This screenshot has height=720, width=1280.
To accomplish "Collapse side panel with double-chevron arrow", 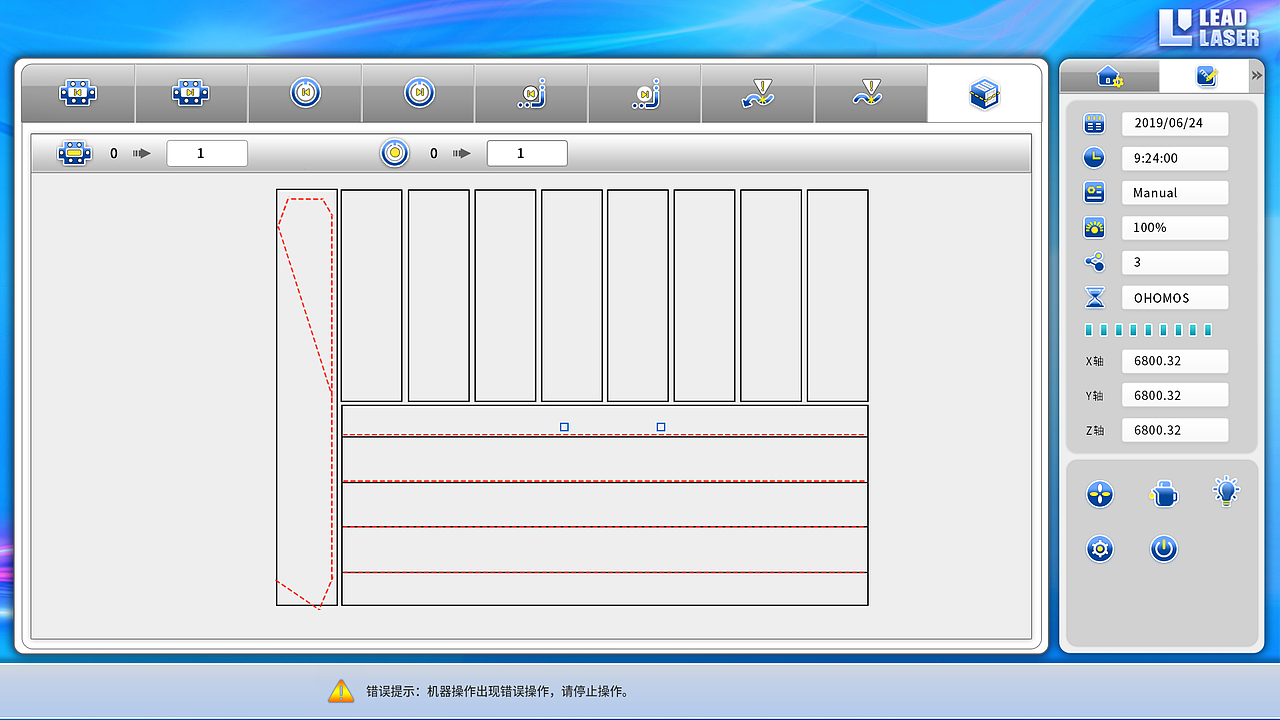I will pos(1257,76).
